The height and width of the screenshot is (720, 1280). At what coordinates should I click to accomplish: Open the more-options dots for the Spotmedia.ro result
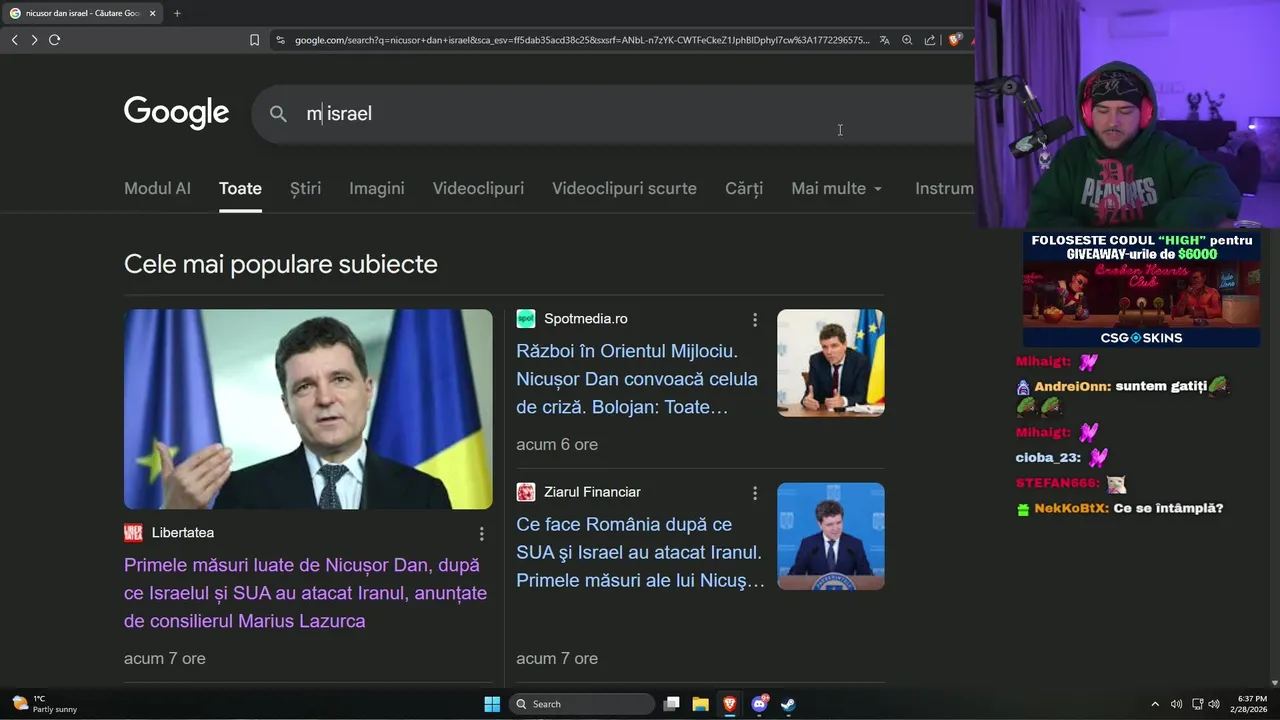[x=755, y=320]
